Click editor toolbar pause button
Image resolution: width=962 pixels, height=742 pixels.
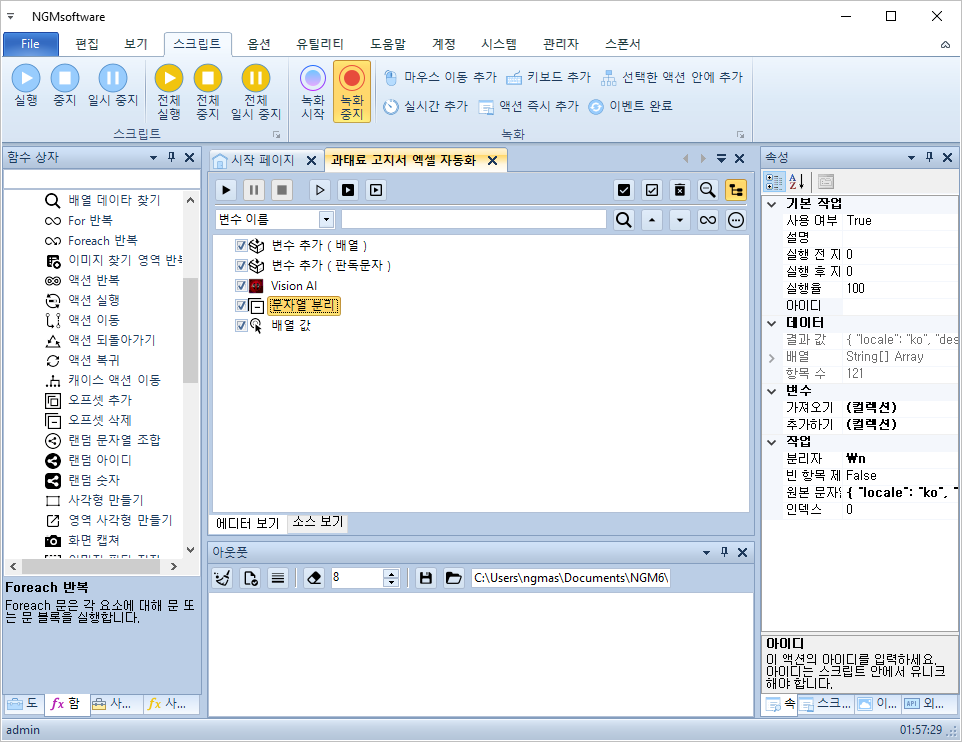click(x=254, y=190)
